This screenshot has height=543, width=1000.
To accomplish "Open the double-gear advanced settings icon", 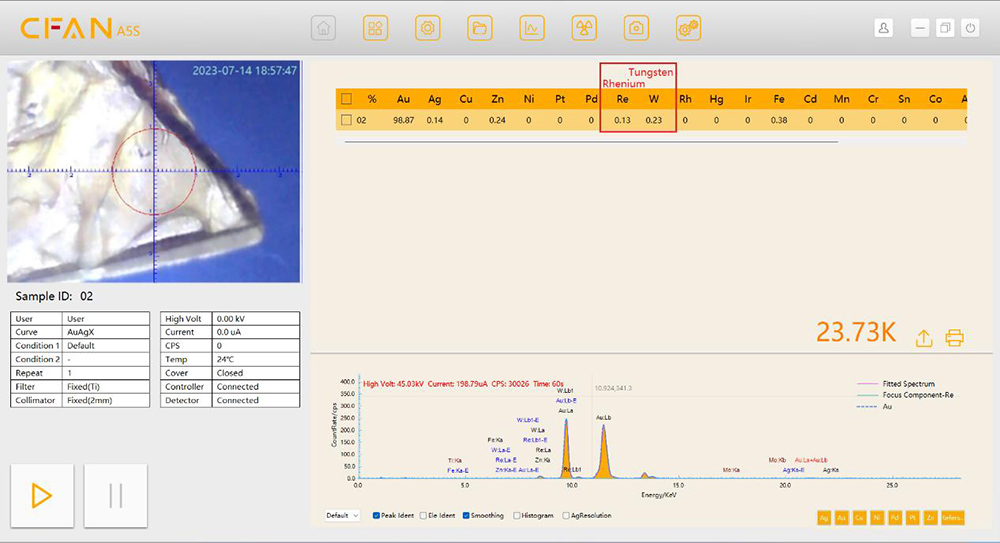I will click(688, 28).
